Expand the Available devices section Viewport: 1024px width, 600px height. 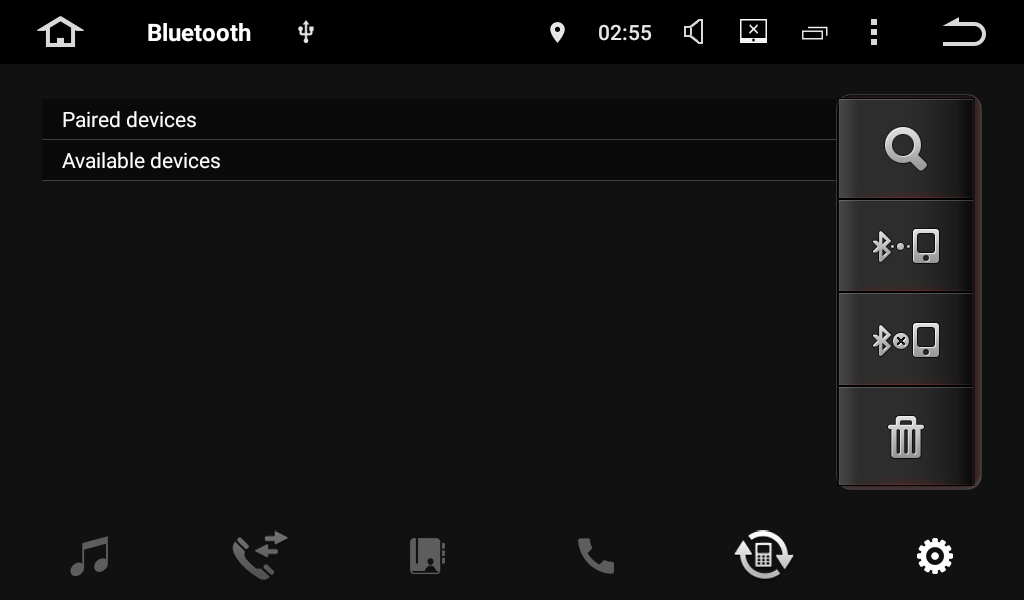point(439,161)
